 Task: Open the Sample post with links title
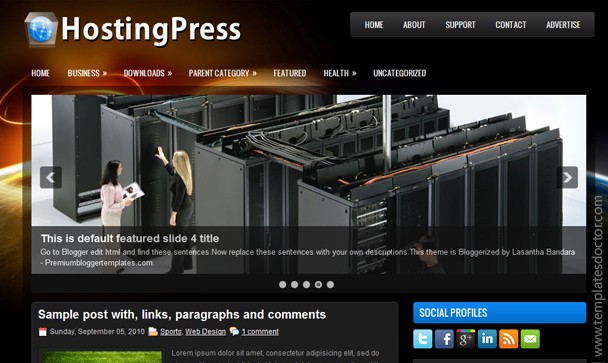click(182, 315)
